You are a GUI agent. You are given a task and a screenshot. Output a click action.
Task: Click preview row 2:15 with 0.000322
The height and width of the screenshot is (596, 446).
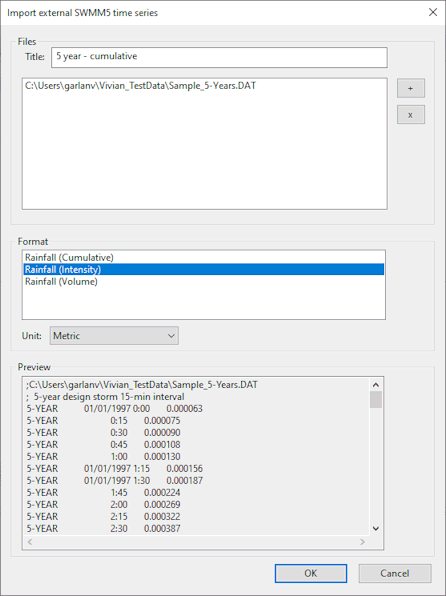pyautogui.click(x=103, y=517)
